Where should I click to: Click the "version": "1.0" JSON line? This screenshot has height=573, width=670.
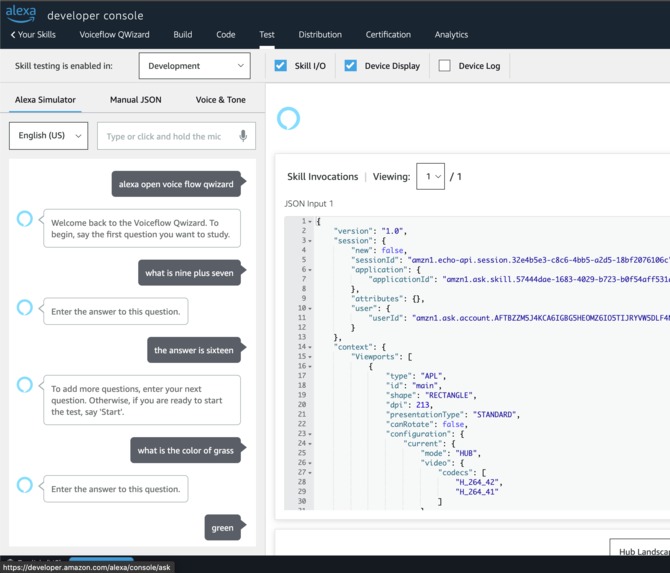click(x=370, y=231)
